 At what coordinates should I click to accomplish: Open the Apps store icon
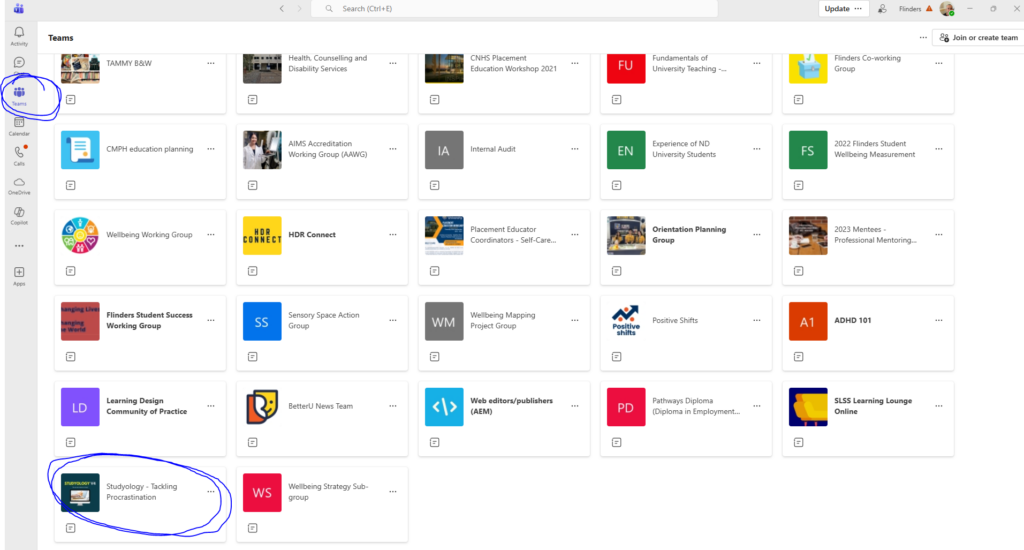[19, 274]
